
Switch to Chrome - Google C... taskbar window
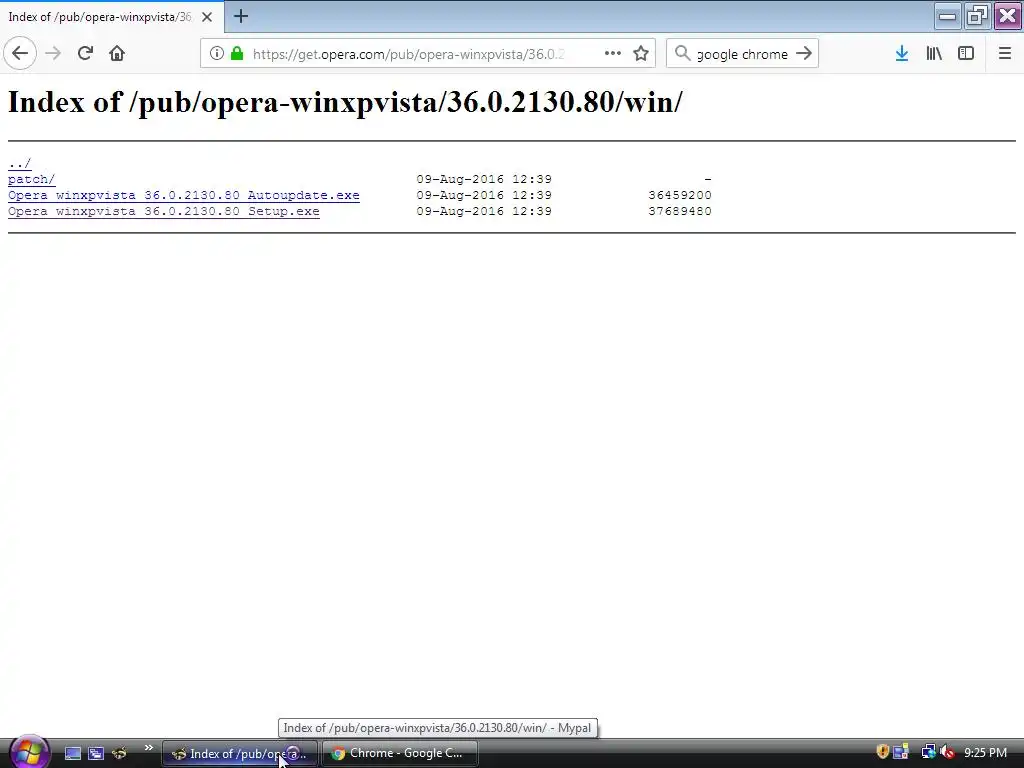click(399, 754)
